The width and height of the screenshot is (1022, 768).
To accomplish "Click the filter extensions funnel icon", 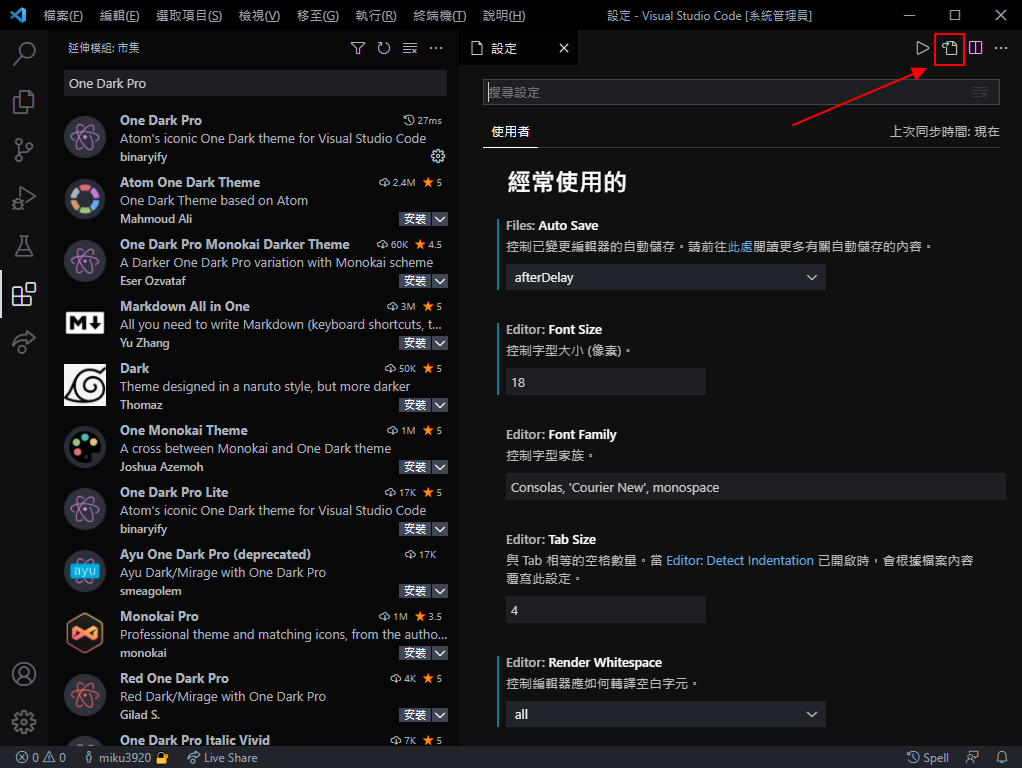I will (358, 48).
